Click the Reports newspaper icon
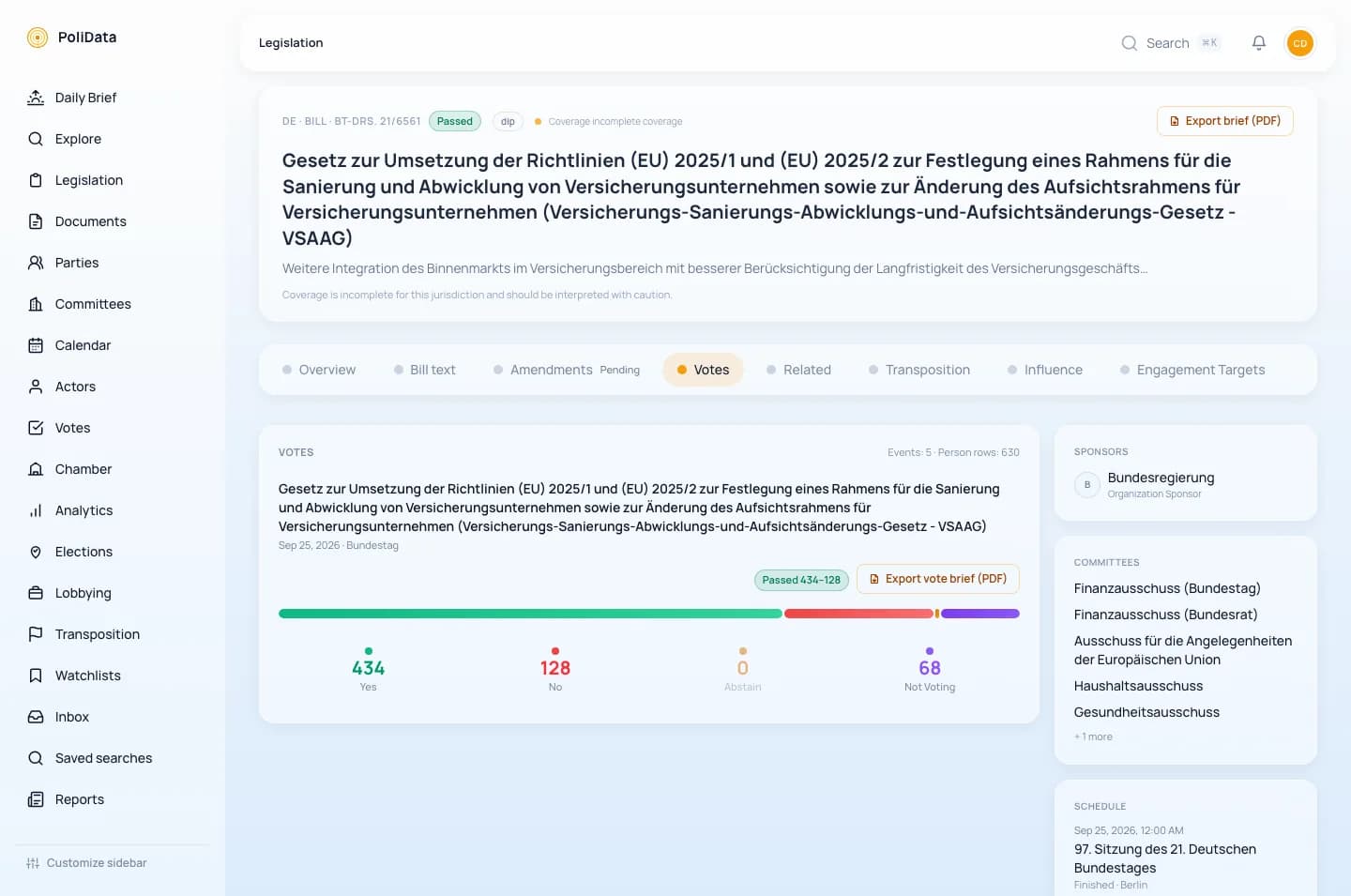Viewport: 1351px width, 896px height. (x=36, y=799)
